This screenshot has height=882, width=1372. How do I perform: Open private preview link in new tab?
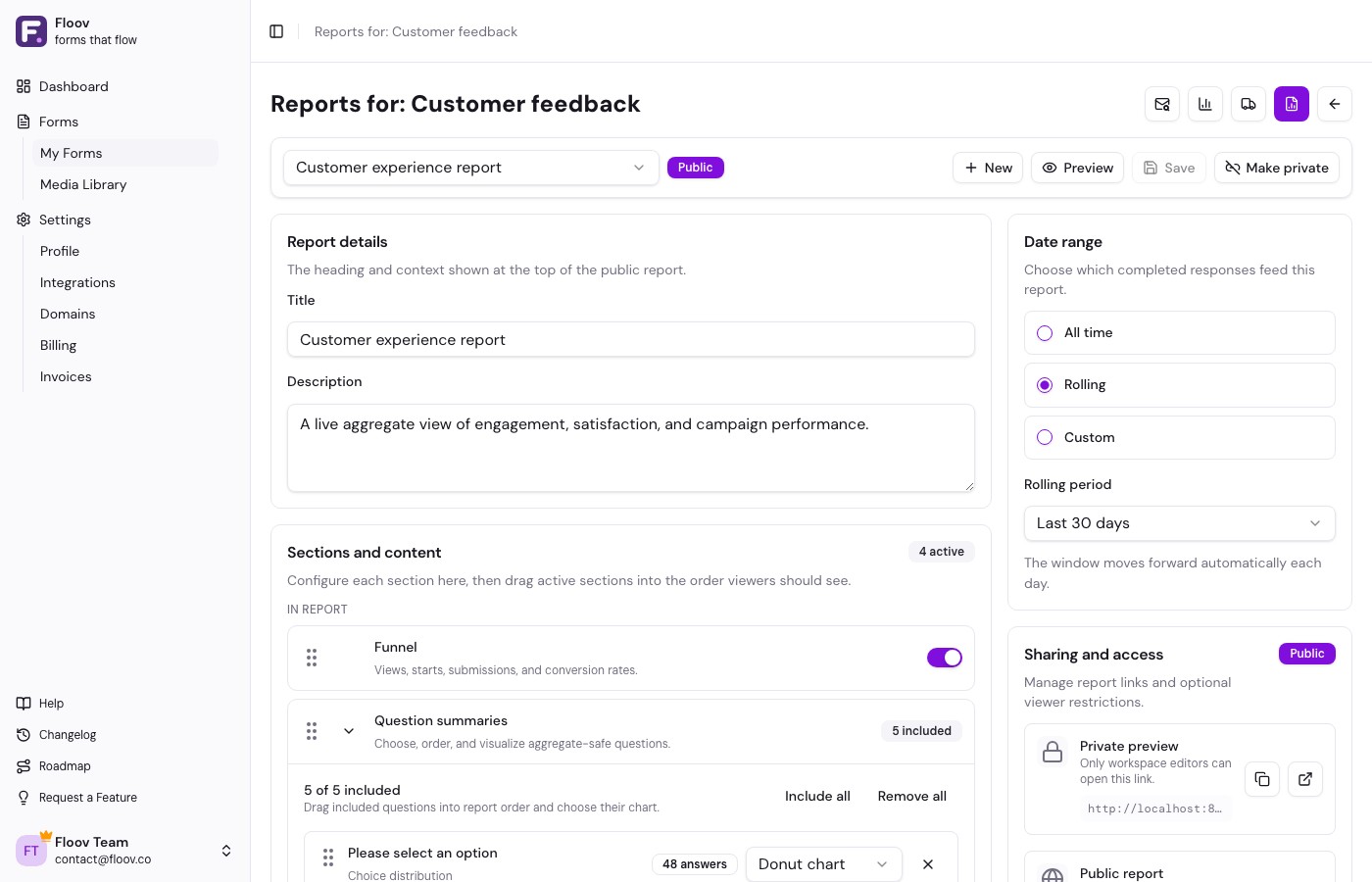[x=1305, y=779]
